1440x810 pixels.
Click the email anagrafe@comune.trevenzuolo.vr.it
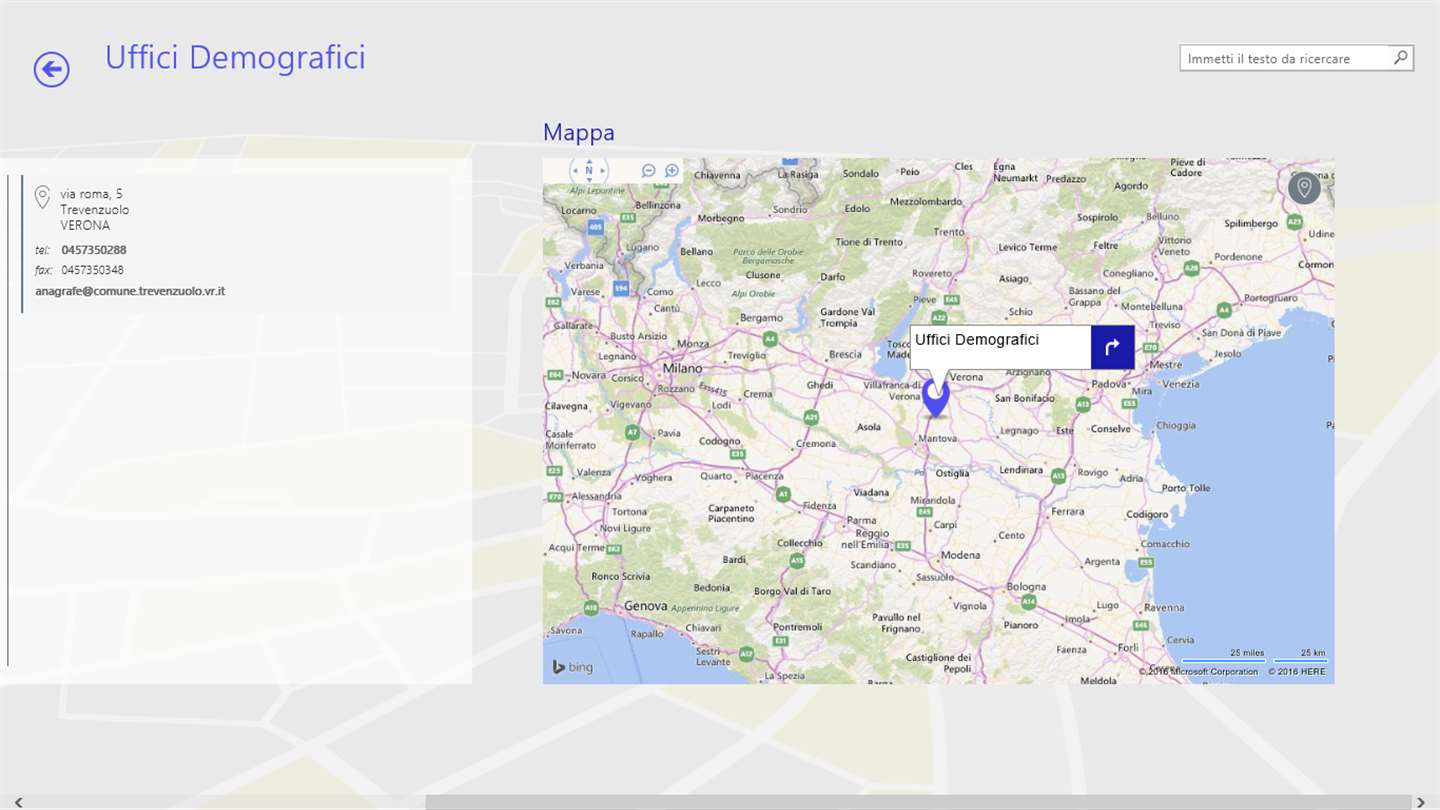(130, 291)
